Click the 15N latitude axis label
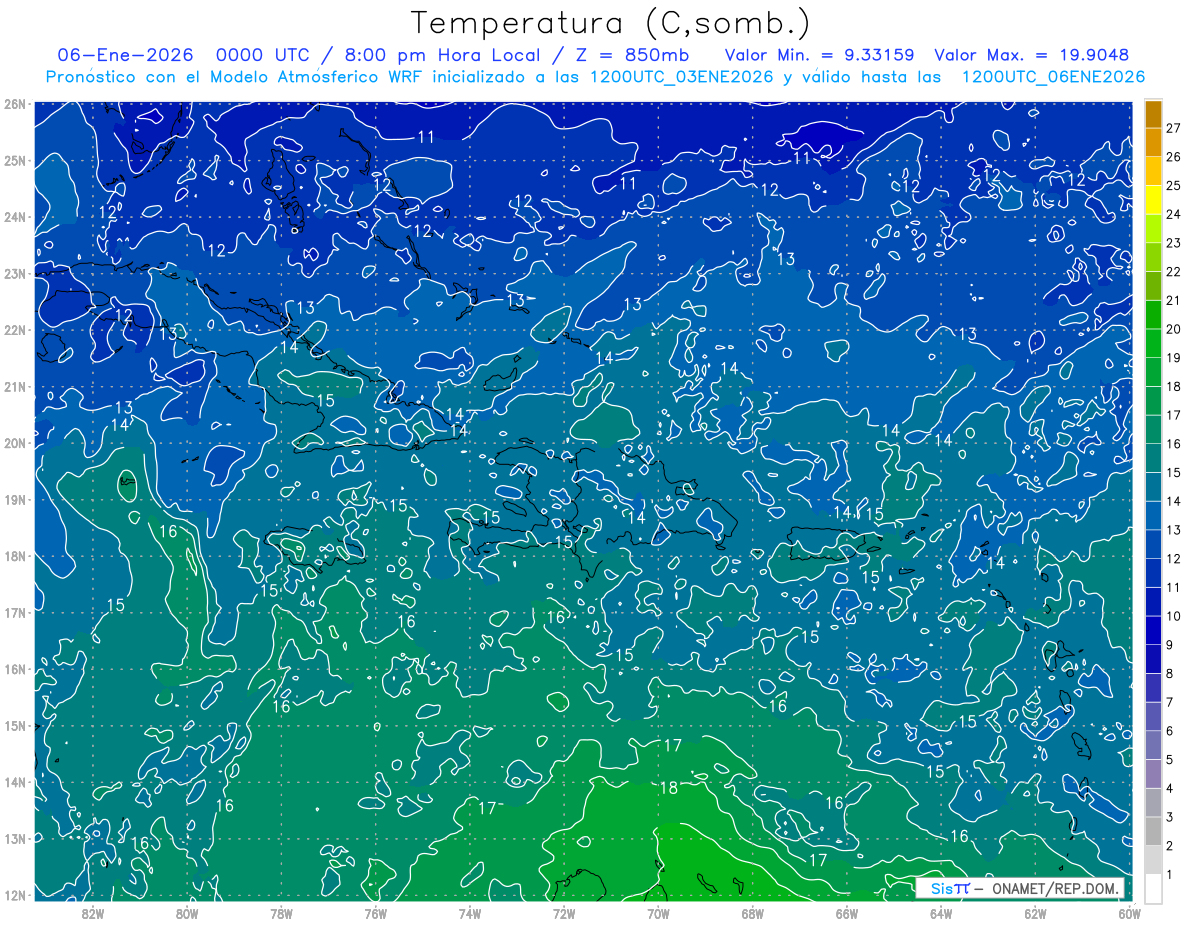The height and width of the screenshot is (927, 1200). tap(15, 725)
